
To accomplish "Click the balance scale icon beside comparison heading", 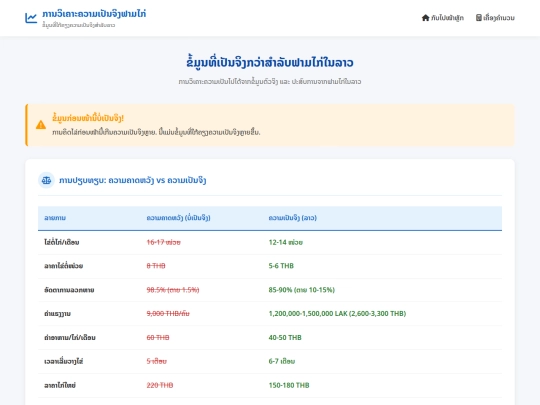I will point(46,180).
